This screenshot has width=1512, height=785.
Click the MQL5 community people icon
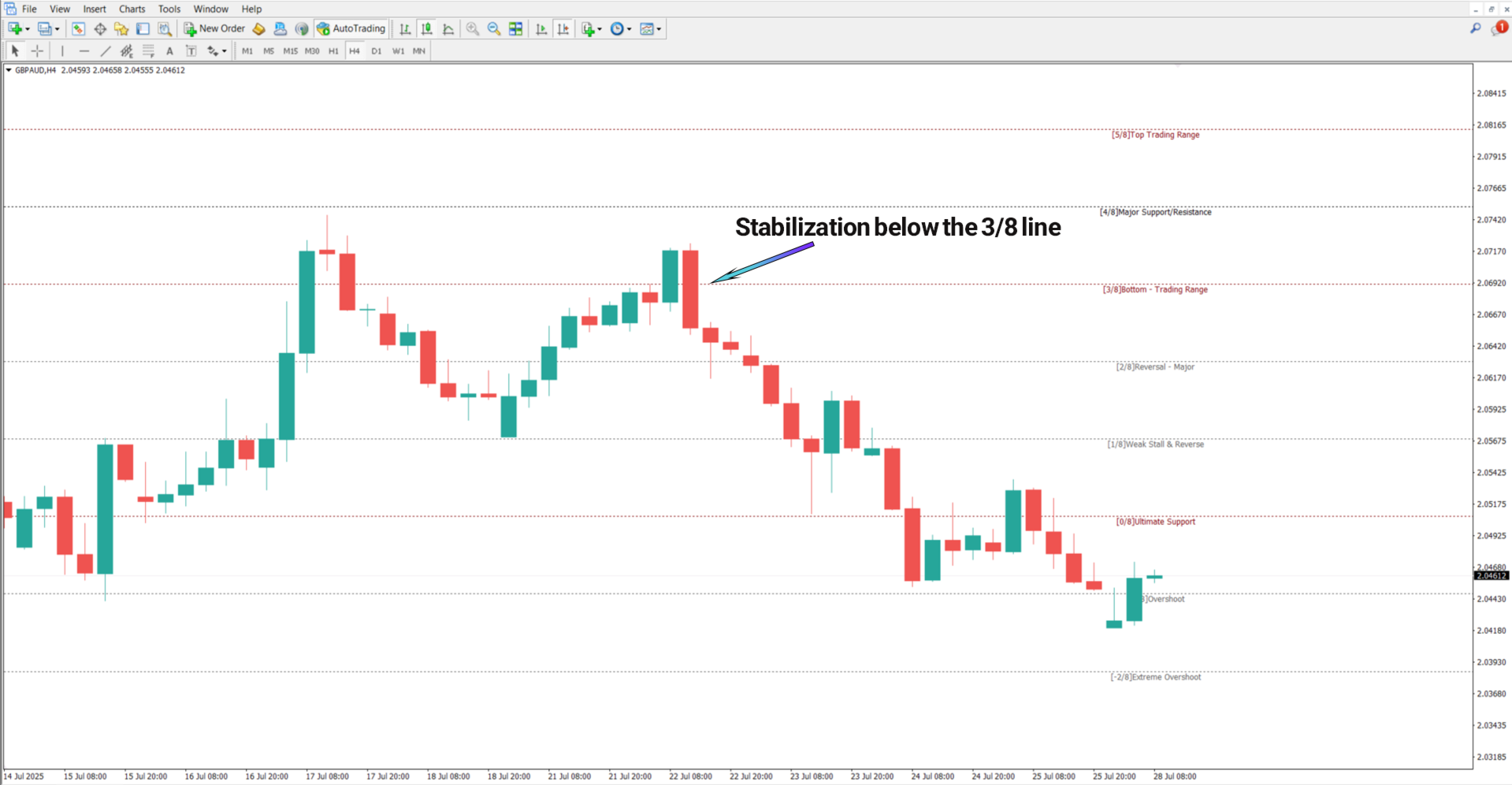280,28
